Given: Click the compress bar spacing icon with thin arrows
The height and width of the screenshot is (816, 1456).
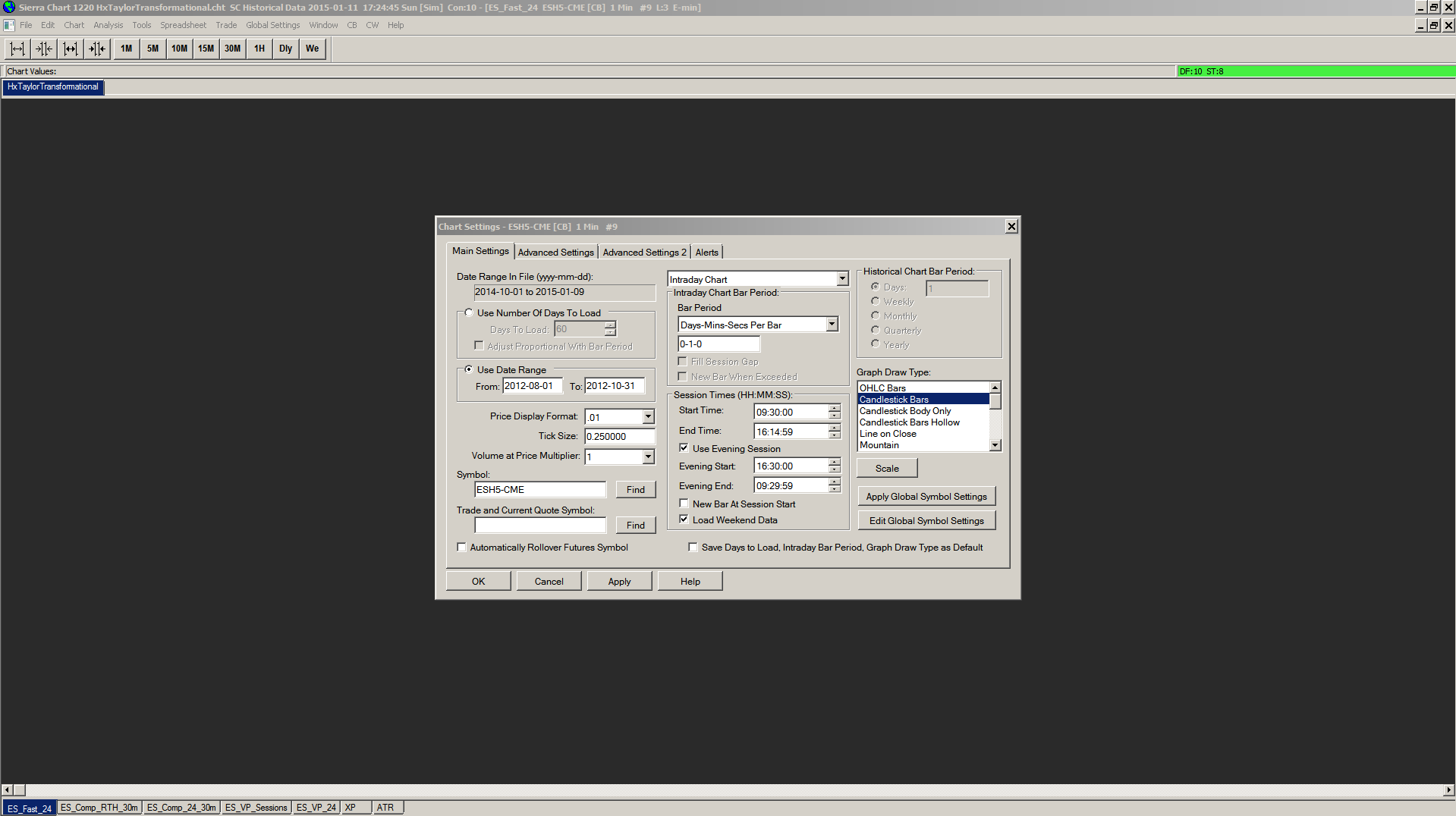Looking at the screenshot, I should click(44, 49).
